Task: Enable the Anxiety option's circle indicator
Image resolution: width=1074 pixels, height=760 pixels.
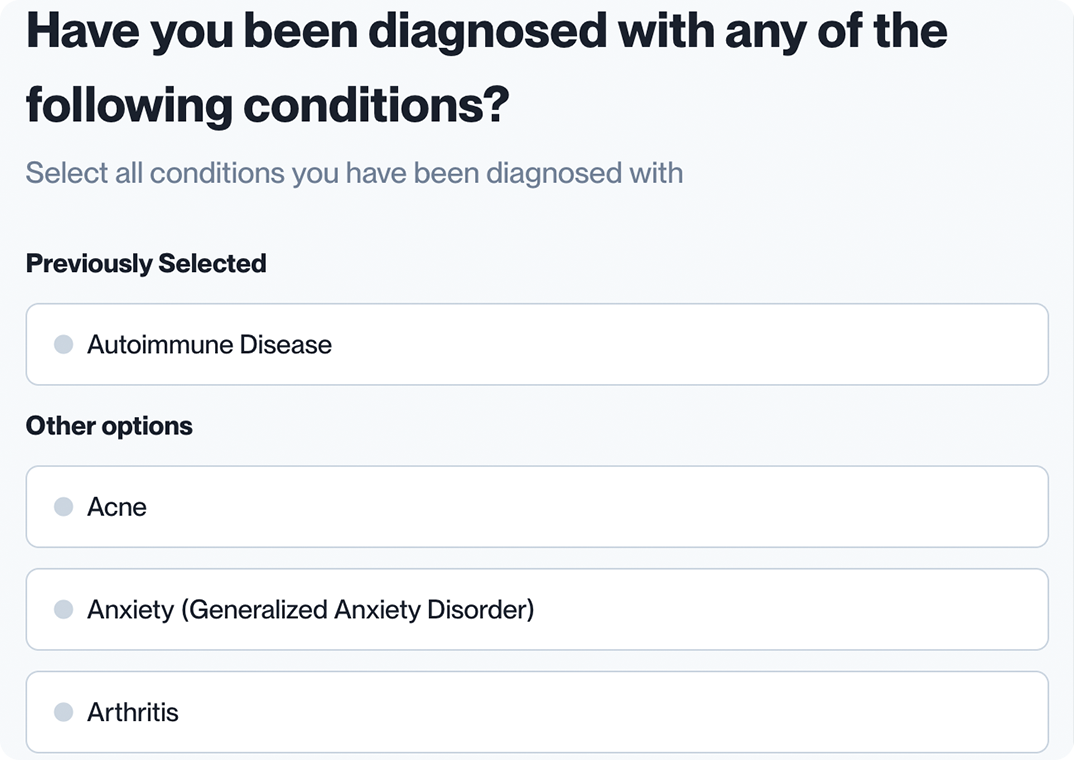Action: 64,609
